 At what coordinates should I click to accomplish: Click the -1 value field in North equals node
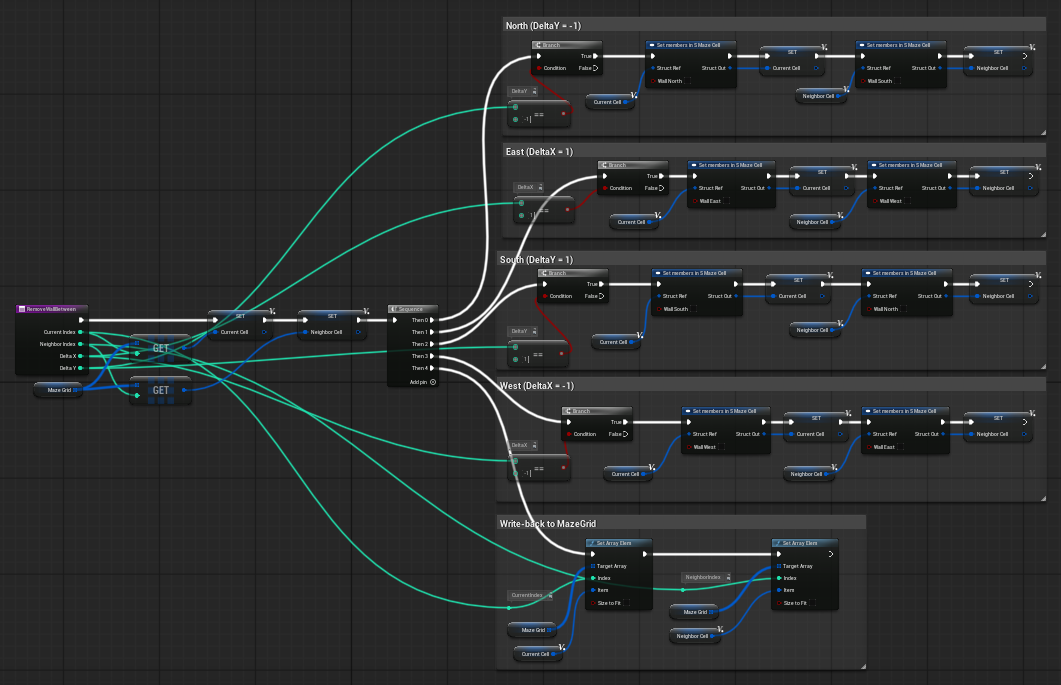527,119
